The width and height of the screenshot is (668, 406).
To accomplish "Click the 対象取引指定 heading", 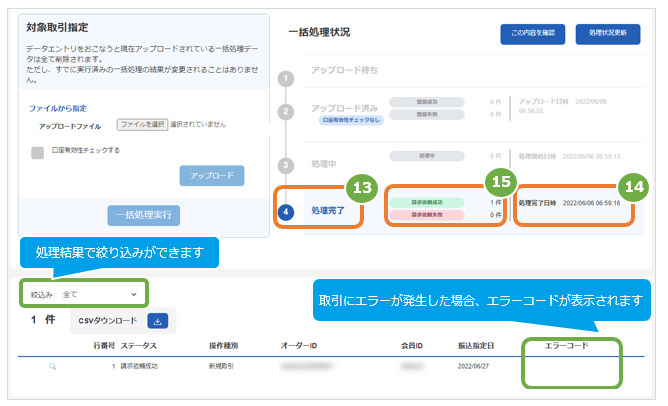I will point(57,28).
